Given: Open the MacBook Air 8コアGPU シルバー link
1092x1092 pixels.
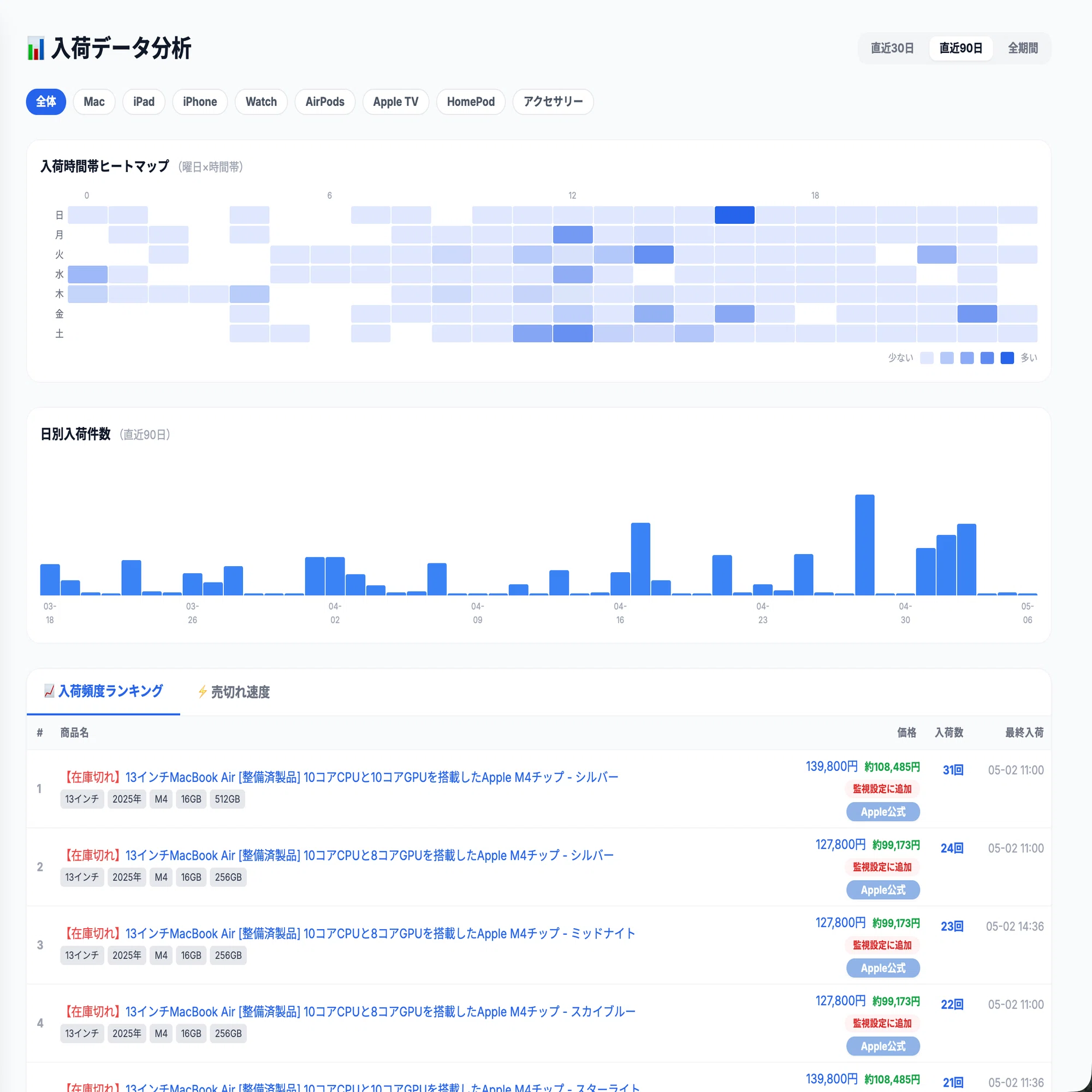Looking at the screenshot, I should 337,855.
